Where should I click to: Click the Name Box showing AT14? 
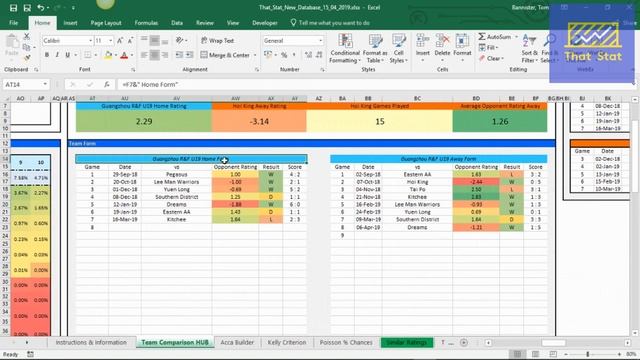pyautogui.click(x=25, y=84)
